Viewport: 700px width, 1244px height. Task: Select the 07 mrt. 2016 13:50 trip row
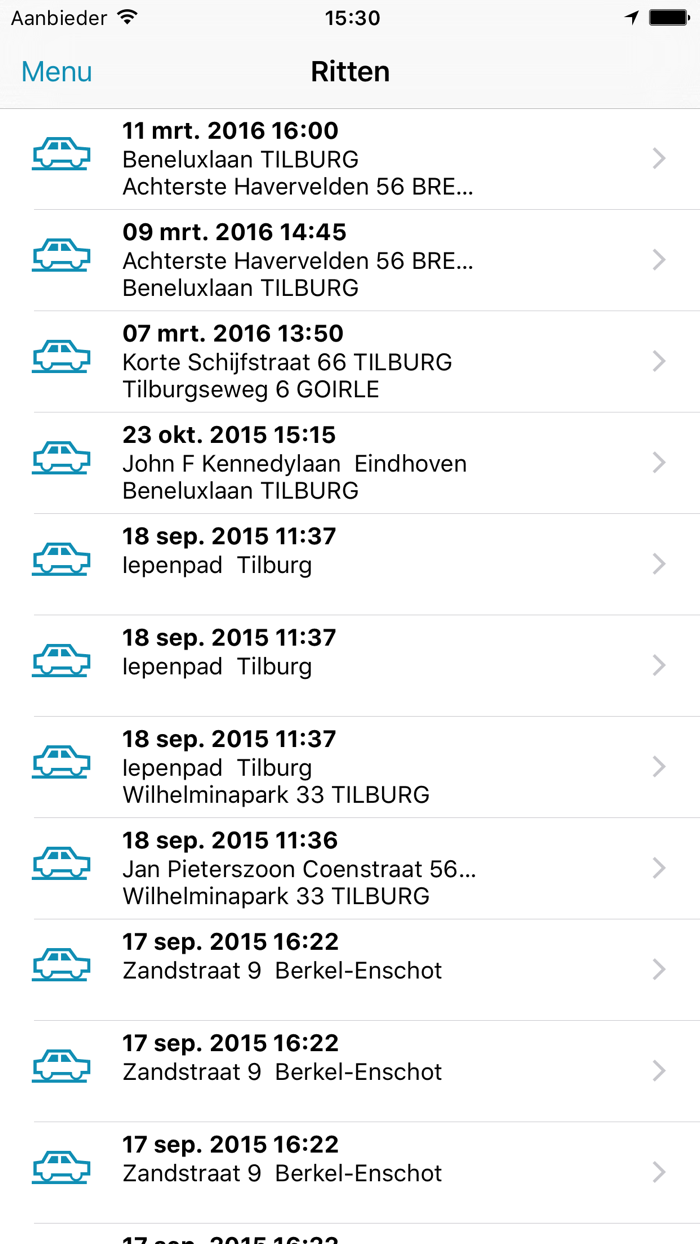[x=350, y=360]
